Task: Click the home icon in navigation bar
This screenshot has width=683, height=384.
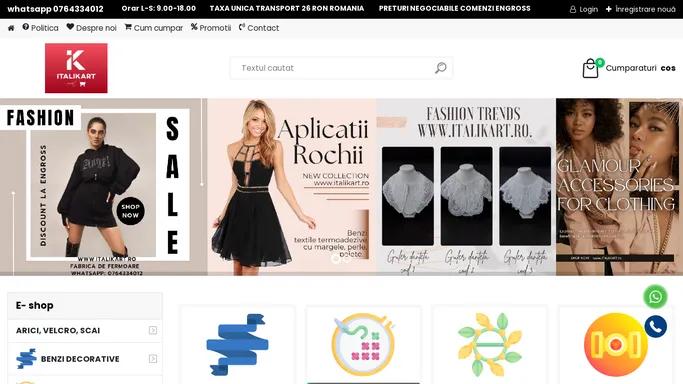Action: (11, 28)
